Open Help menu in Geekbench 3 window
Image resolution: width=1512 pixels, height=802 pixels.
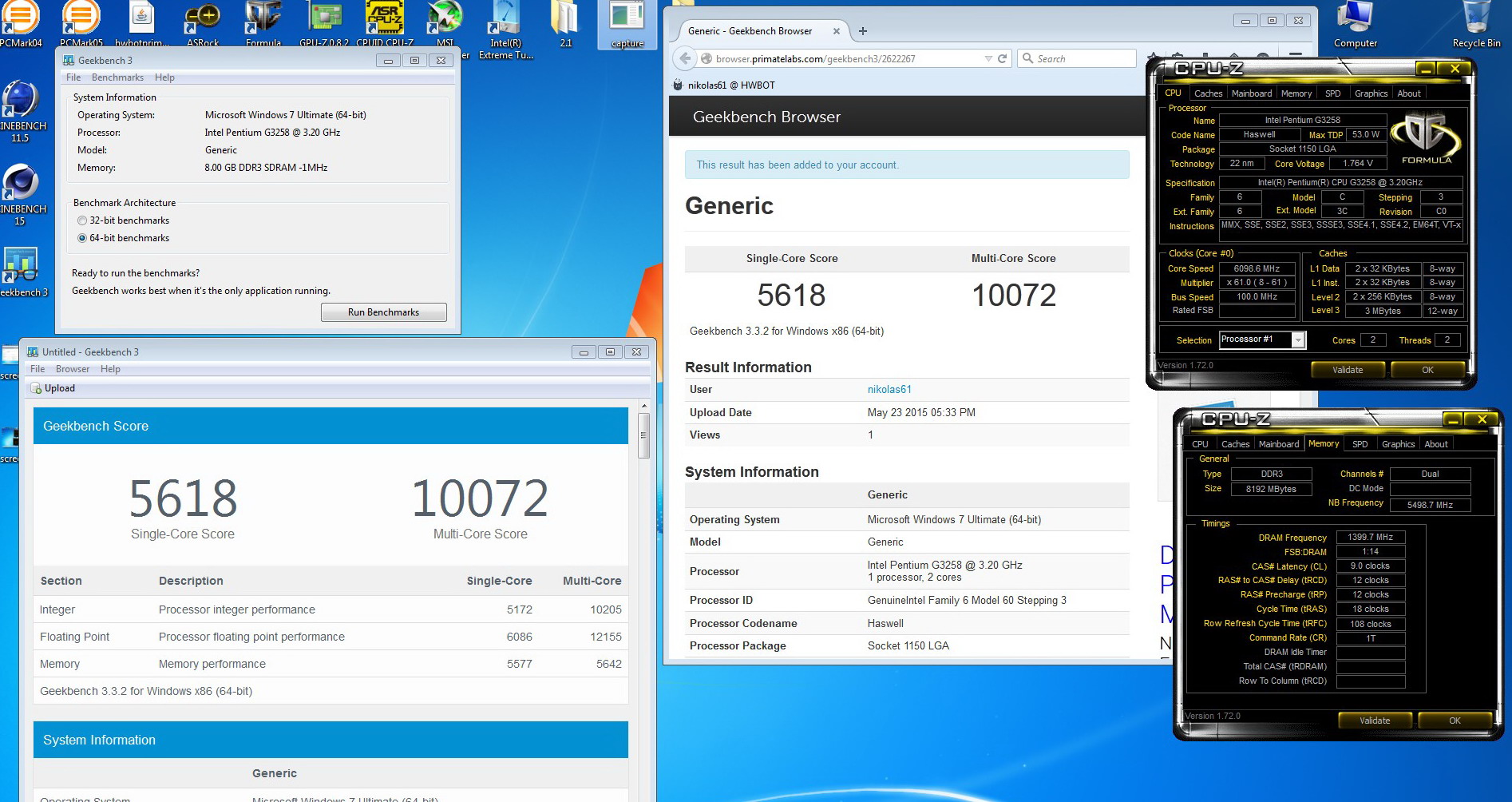(x=164, y=77)
